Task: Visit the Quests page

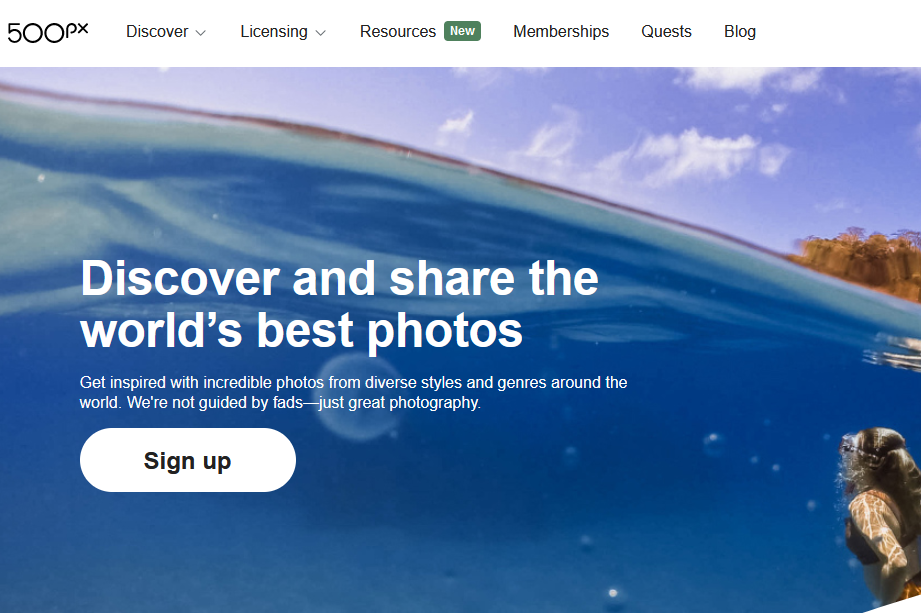Action: pyautogui.click(x=666, y=31)
